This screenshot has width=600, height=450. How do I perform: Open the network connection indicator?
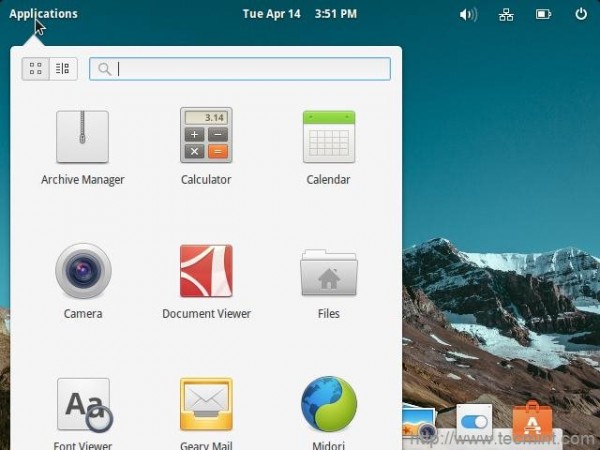(x=506, y=15)
